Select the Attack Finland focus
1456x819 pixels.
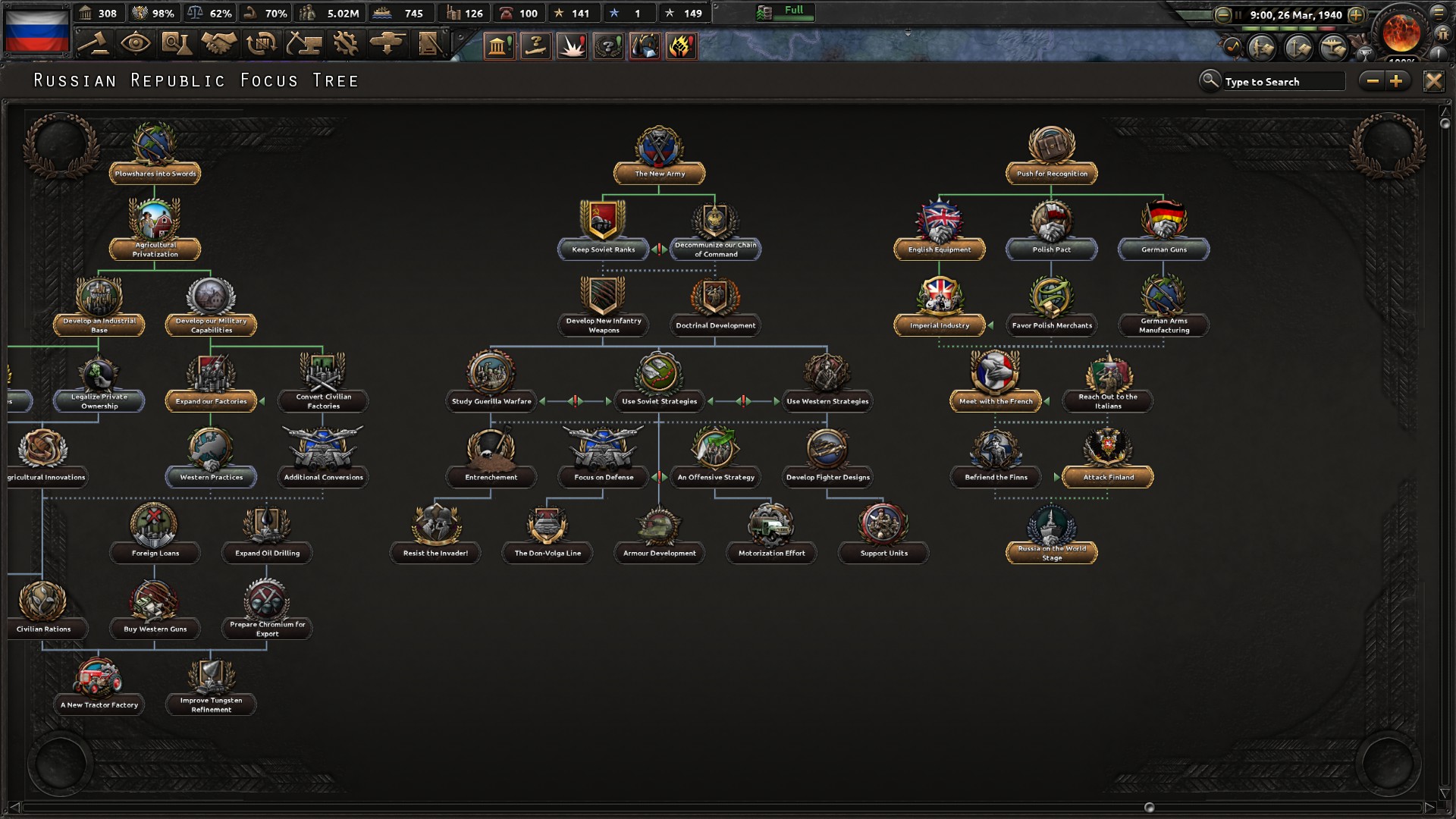tap(1108, 477)
